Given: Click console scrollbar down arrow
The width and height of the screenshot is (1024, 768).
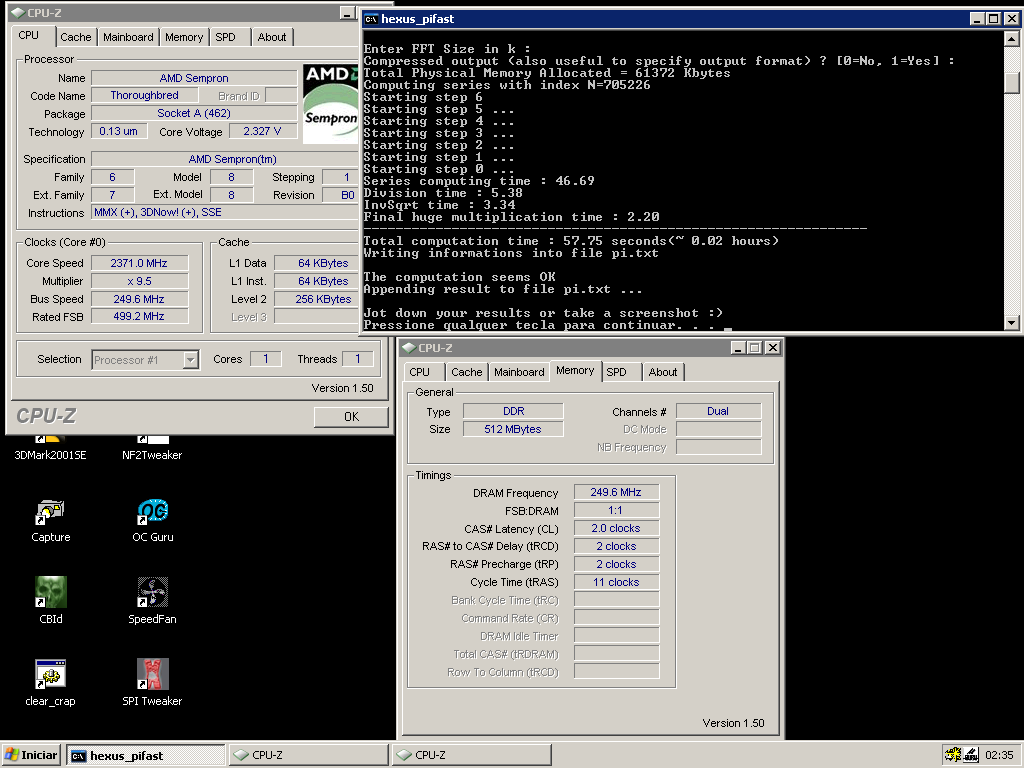Looking at the screenshot, I should [x=1011, y=322].
